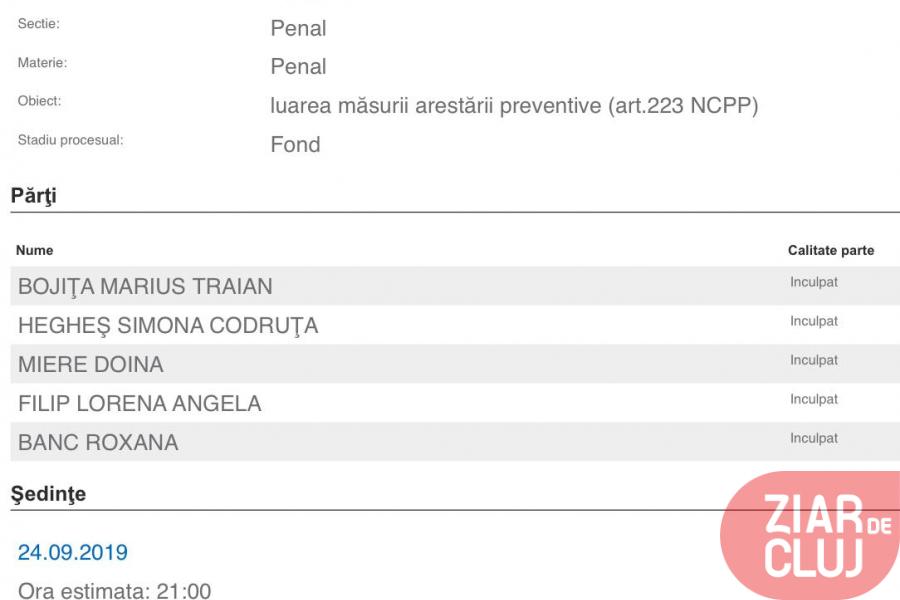Image resolution: width=900 pixels, height=600 pixels.
Task: Click the Stadiu procesual label
Action: click(70, 140)
